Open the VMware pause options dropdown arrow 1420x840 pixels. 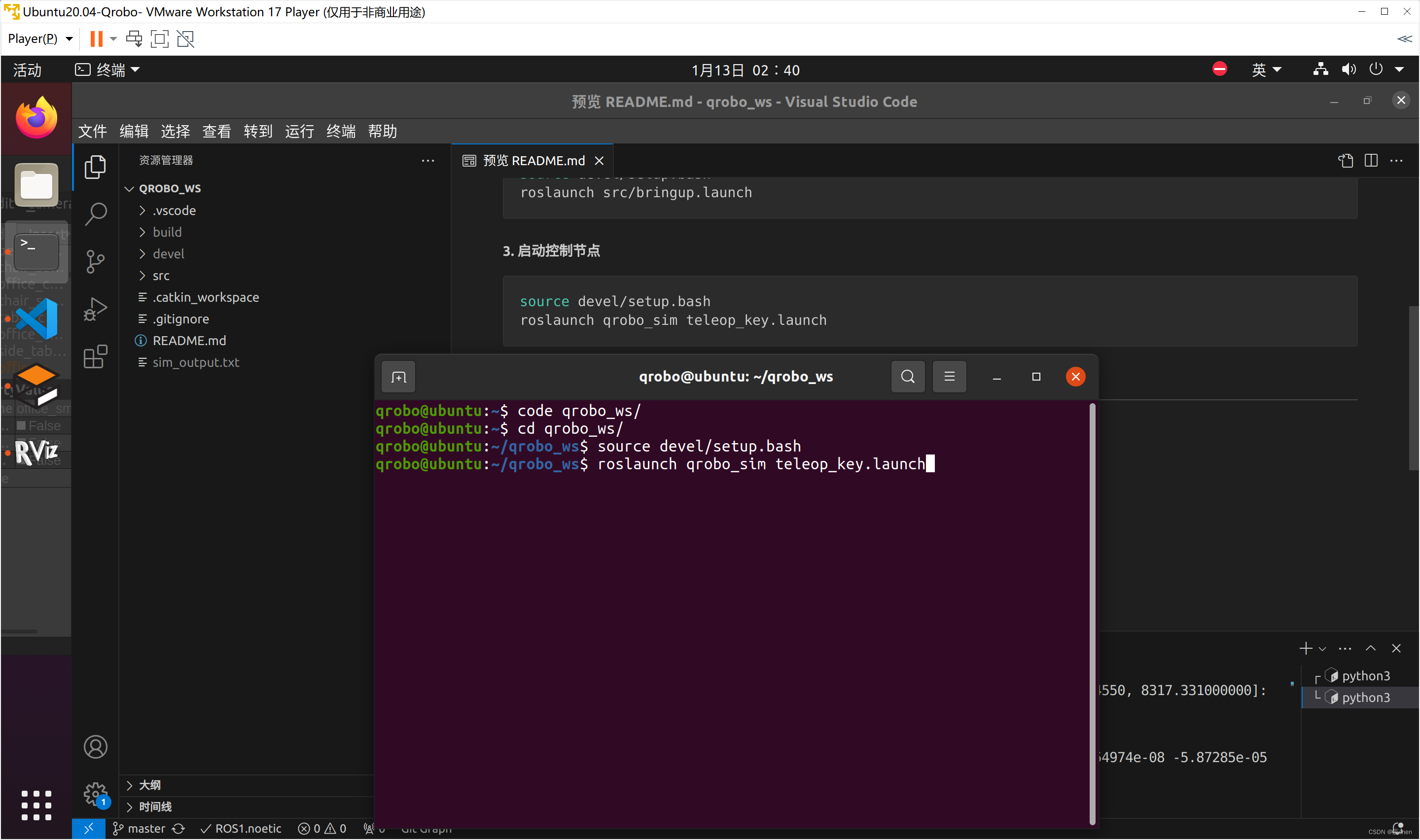pos(113,39)
